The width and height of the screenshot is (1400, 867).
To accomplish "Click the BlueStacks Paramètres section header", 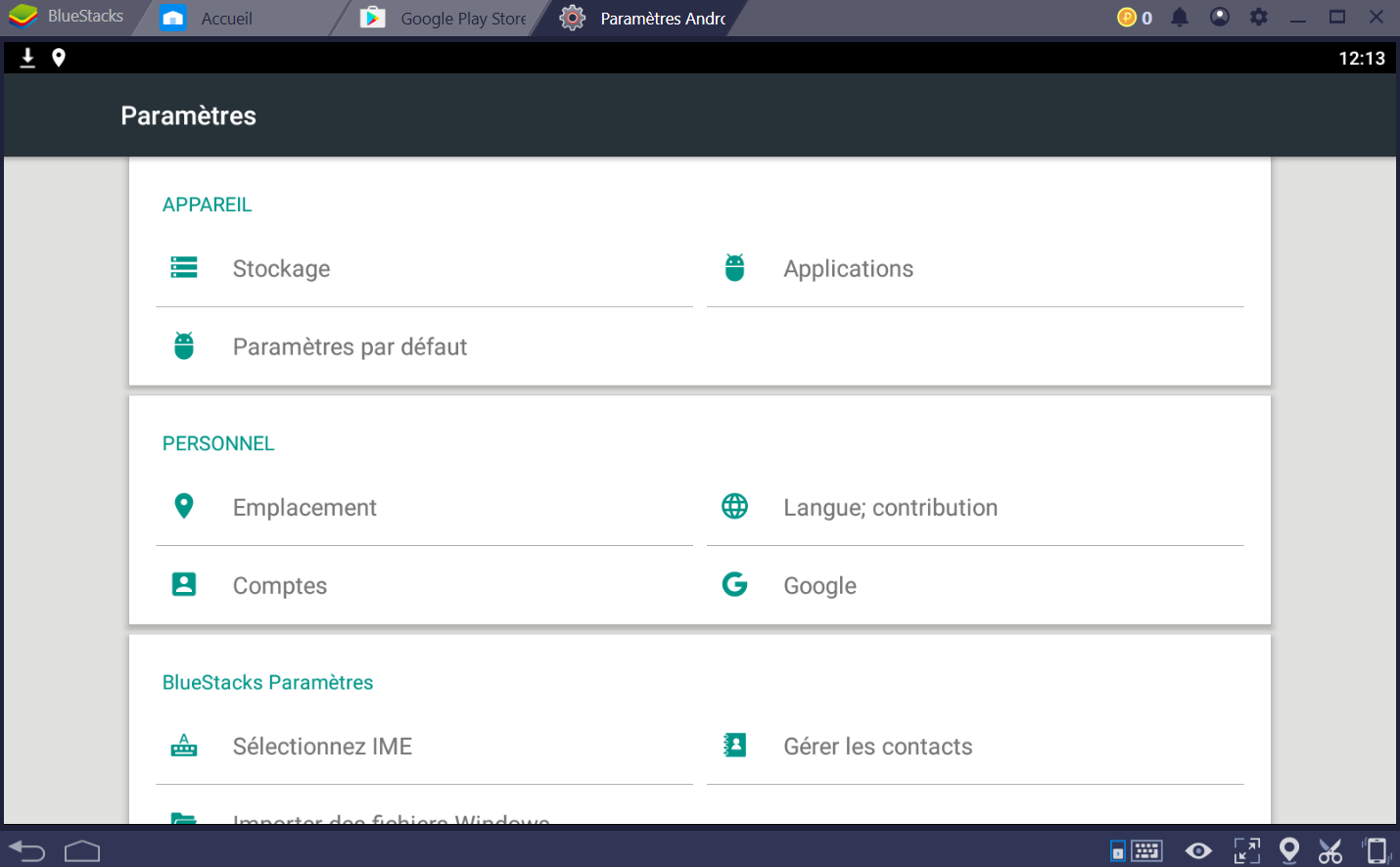I will coord(267,682).
